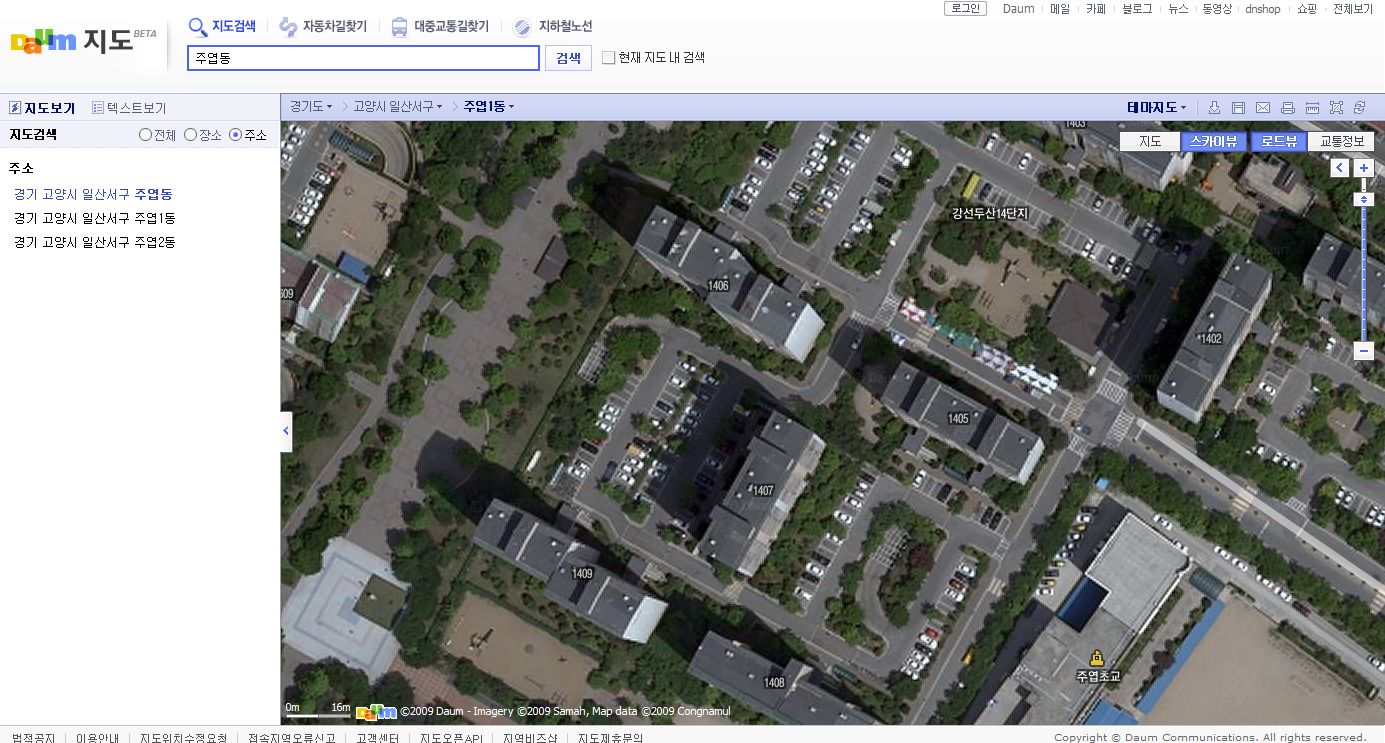The image size is (1385, 743).
Task: Click building number 1408 label
Action: 774,683
